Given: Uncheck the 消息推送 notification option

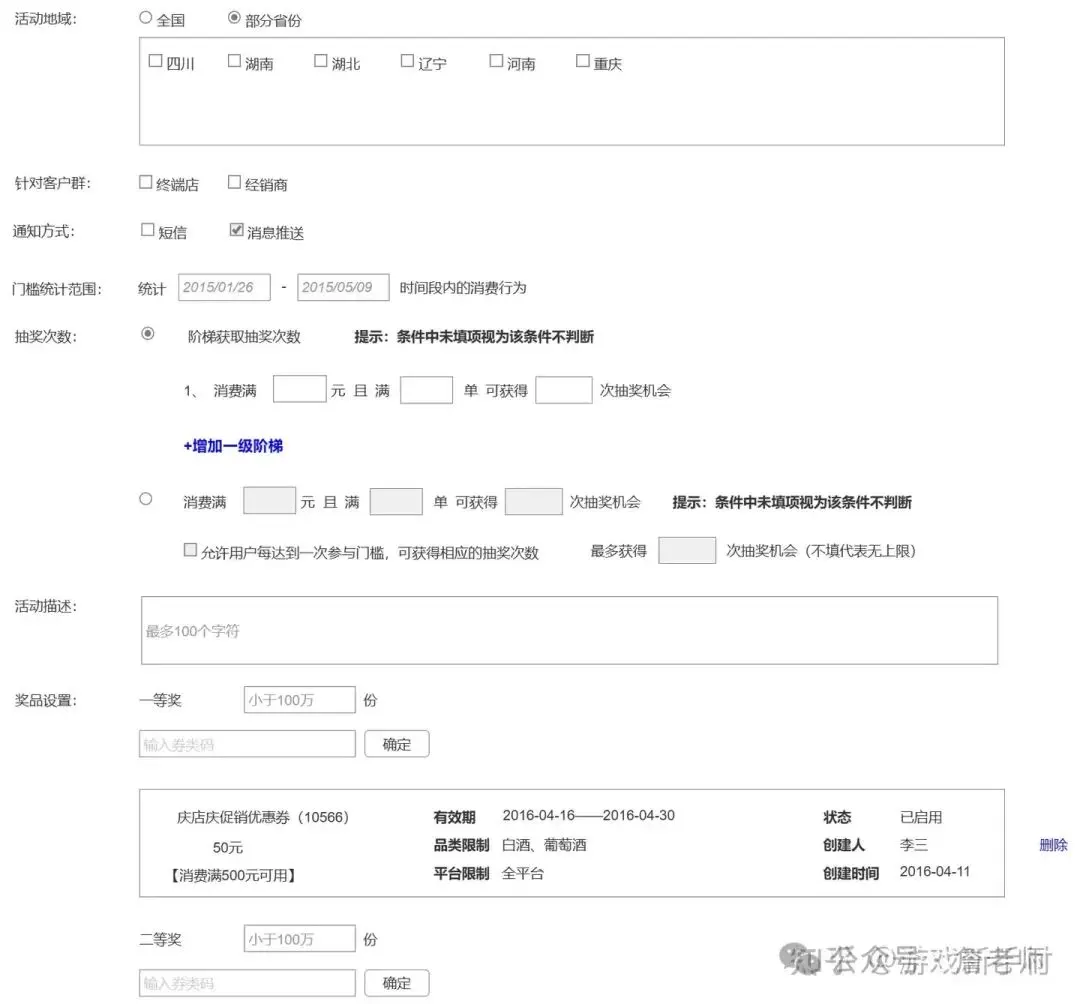Looking at the screenshot, I should 235,229.
